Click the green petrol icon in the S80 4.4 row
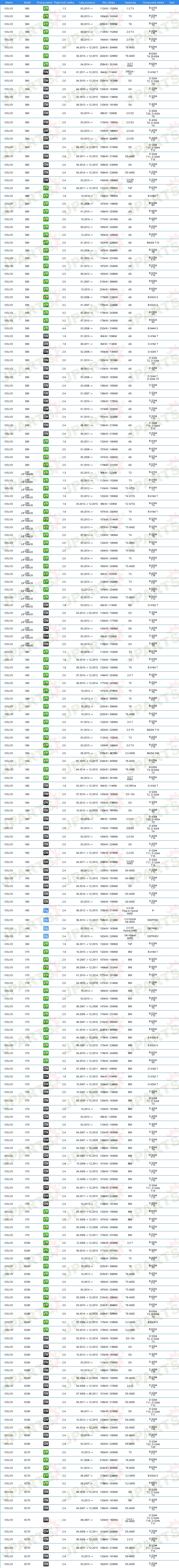Image resolution: width=179 pixels, height=1568 pixels. click(46, 328)
